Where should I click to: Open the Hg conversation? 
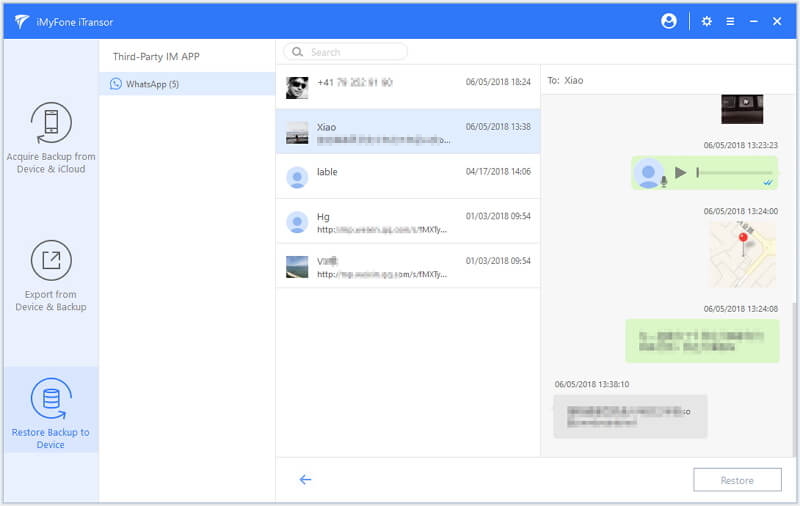pyautogui.click(x=408, y=221)
